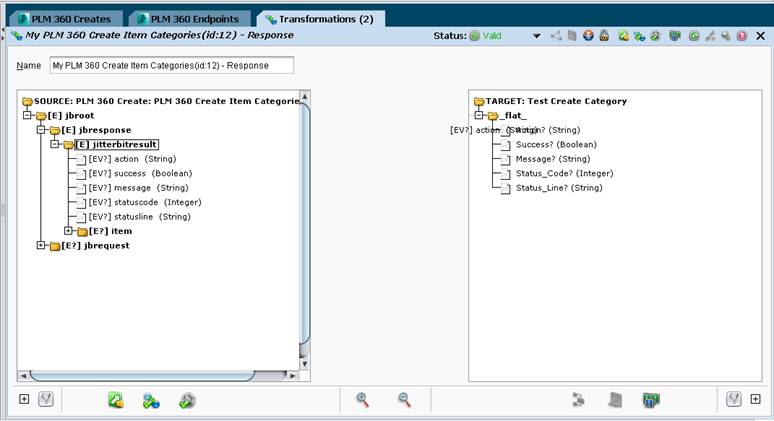Toggle the target-side V button
This screenshot has width=774, height=421.
(x=734, y=399)
